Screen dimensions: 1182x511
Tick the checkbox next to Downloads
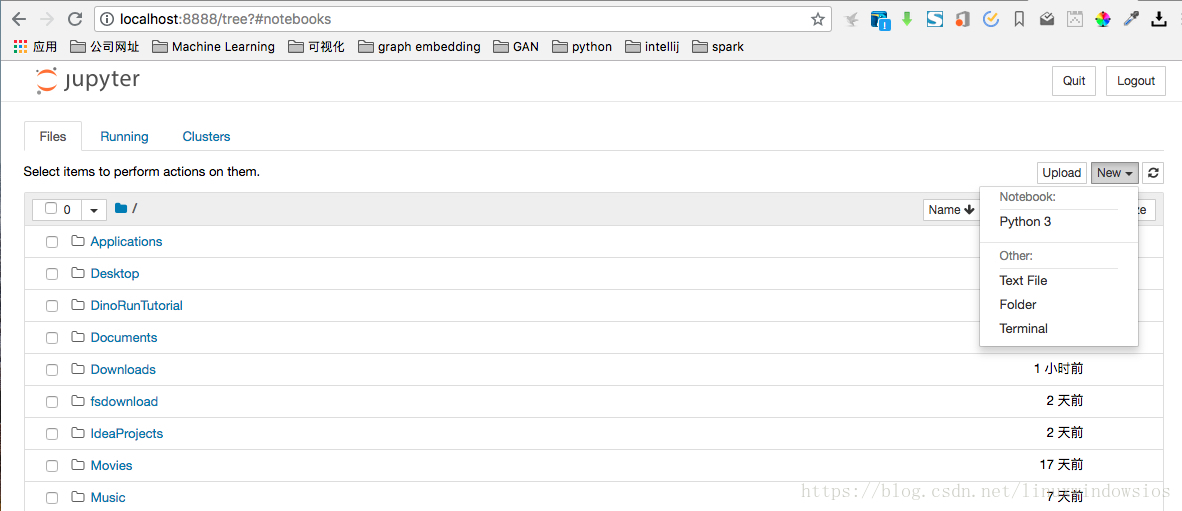[52, 370]
